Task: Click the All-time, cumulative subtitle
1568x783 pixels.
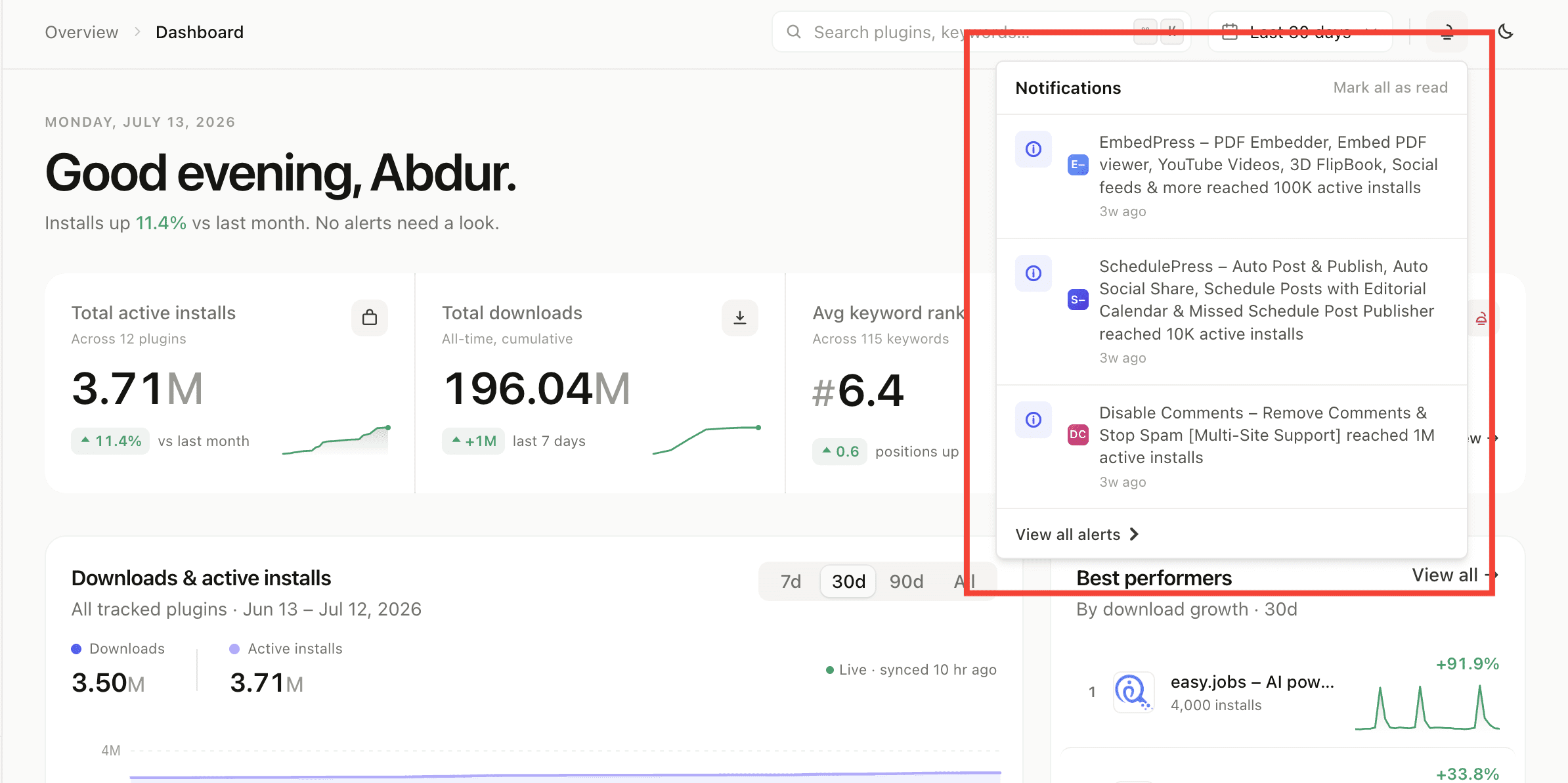Action: [x=507, y=339]
